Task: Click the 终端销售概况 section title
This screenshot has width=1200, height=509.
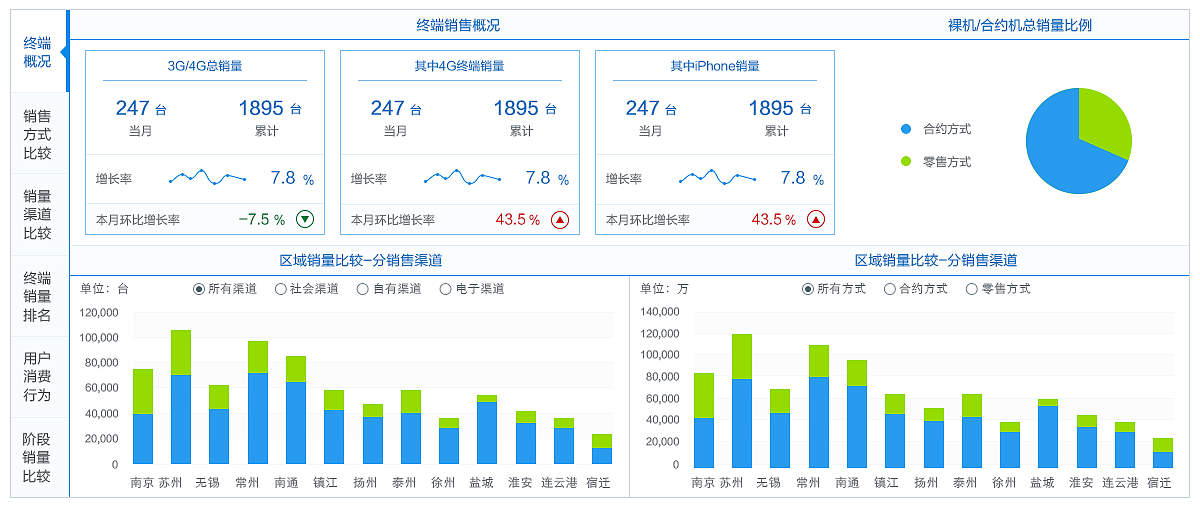Action: tap(458, 26)
